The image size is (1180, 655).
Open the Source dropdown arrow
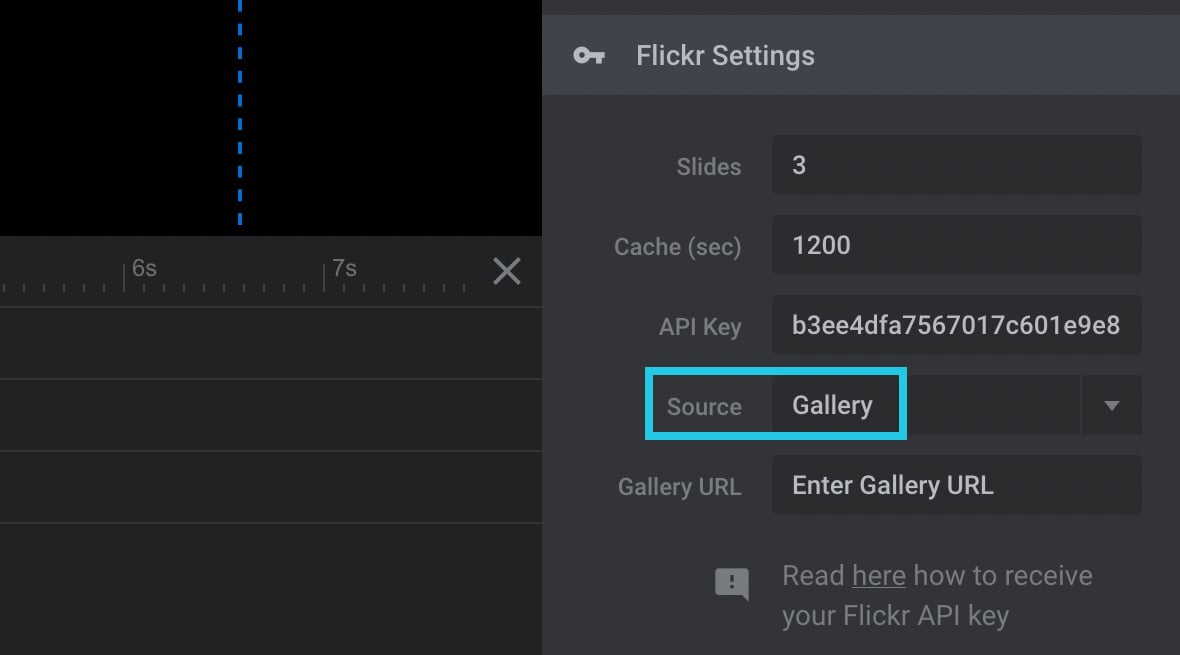(x=1112, y=406)
